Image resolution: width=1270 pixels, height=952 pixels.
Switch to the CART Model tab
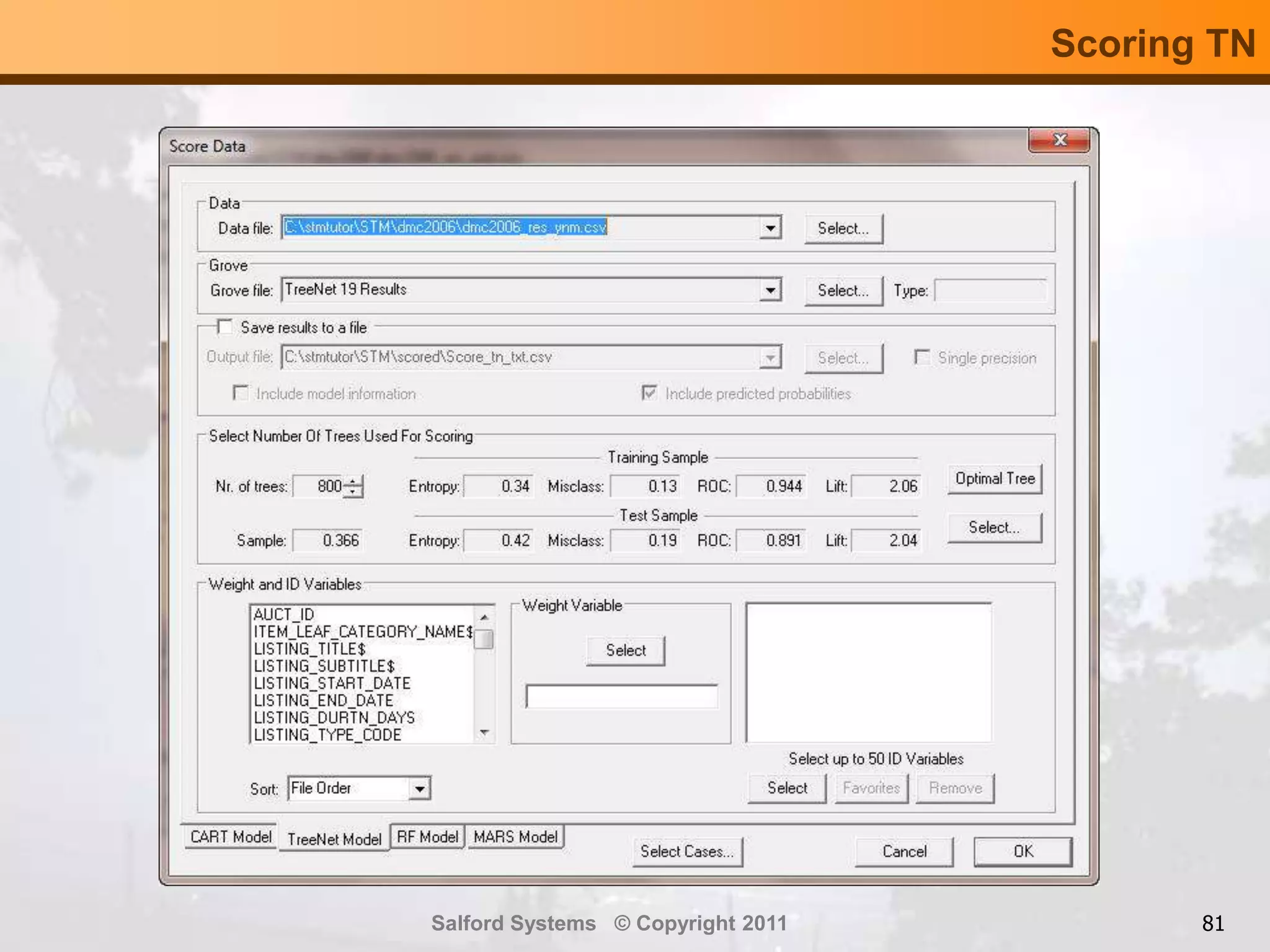[231, 837]
